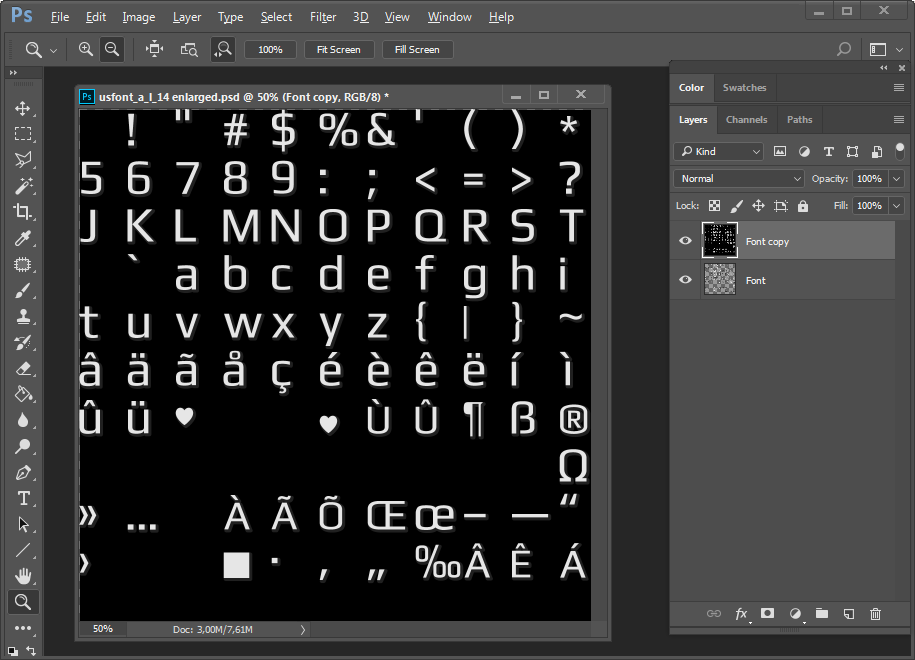Toggle Resize Windows to Fit option
The image size is (915, 660).
coord(155,50)
